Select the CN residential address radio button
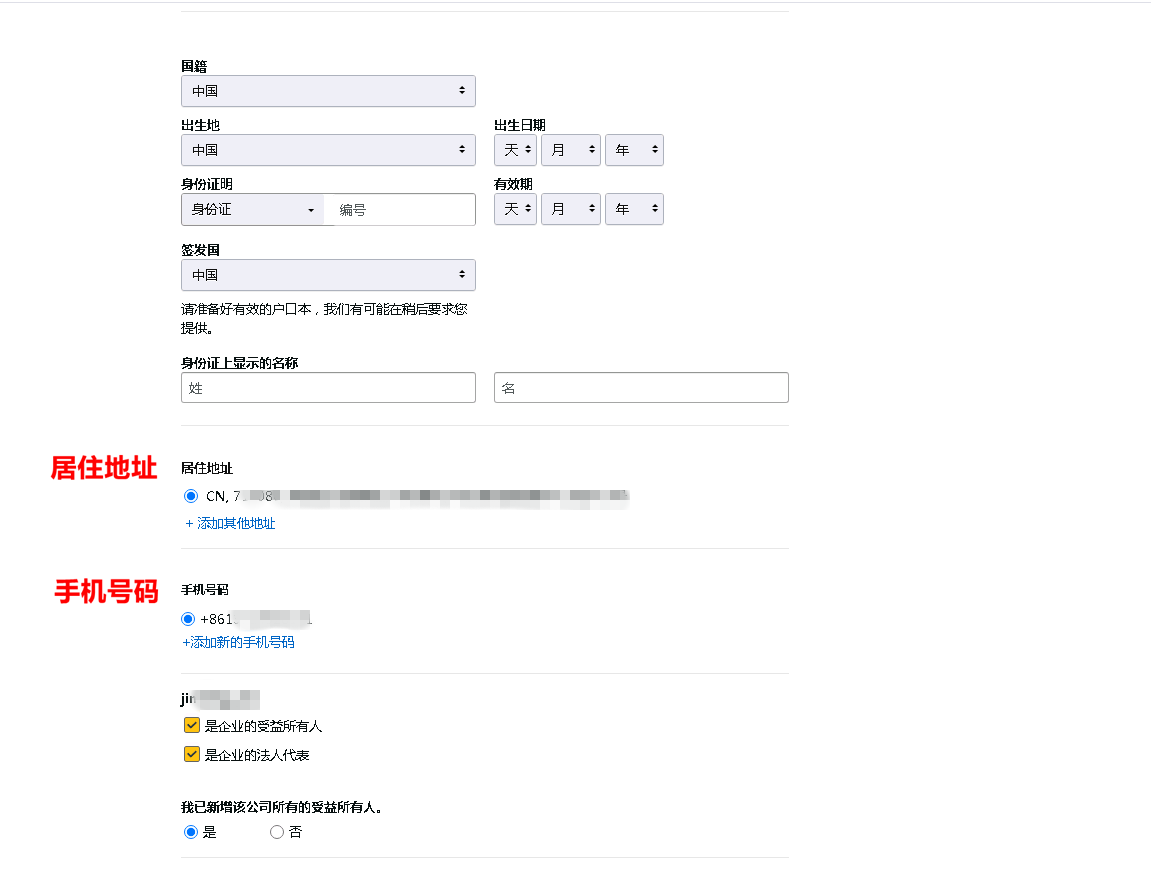The height and width of the screenshot is (877, 1151). pos(190,496)
